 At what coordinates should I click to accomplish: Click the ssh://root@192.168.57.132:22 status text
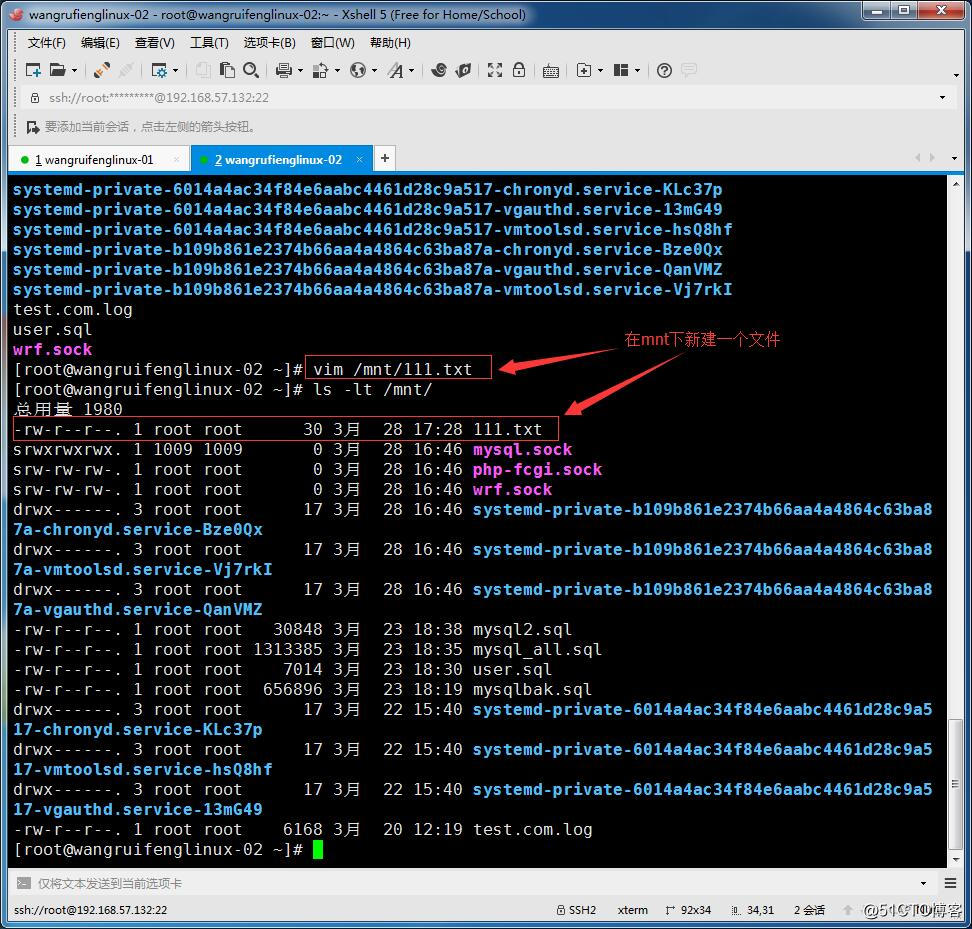click(91, 910)
